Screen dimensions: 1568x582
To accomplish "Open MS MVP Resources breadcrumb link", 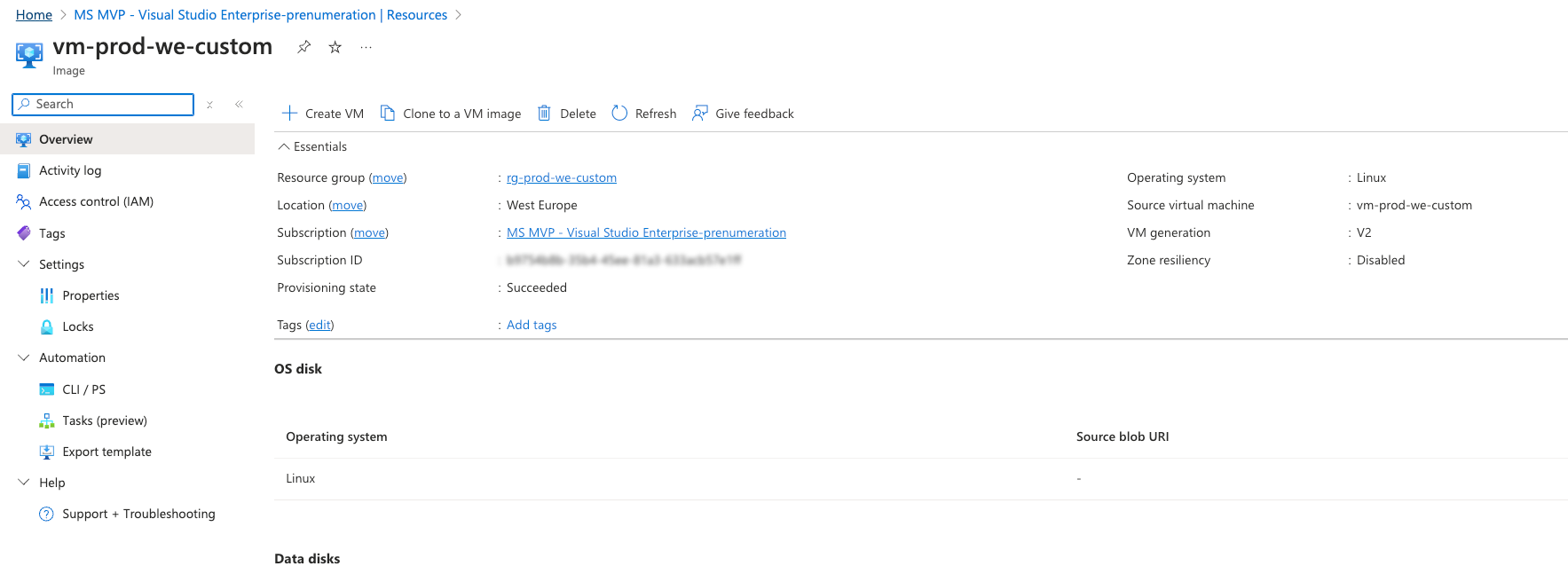I will click(x=260, y=15).
